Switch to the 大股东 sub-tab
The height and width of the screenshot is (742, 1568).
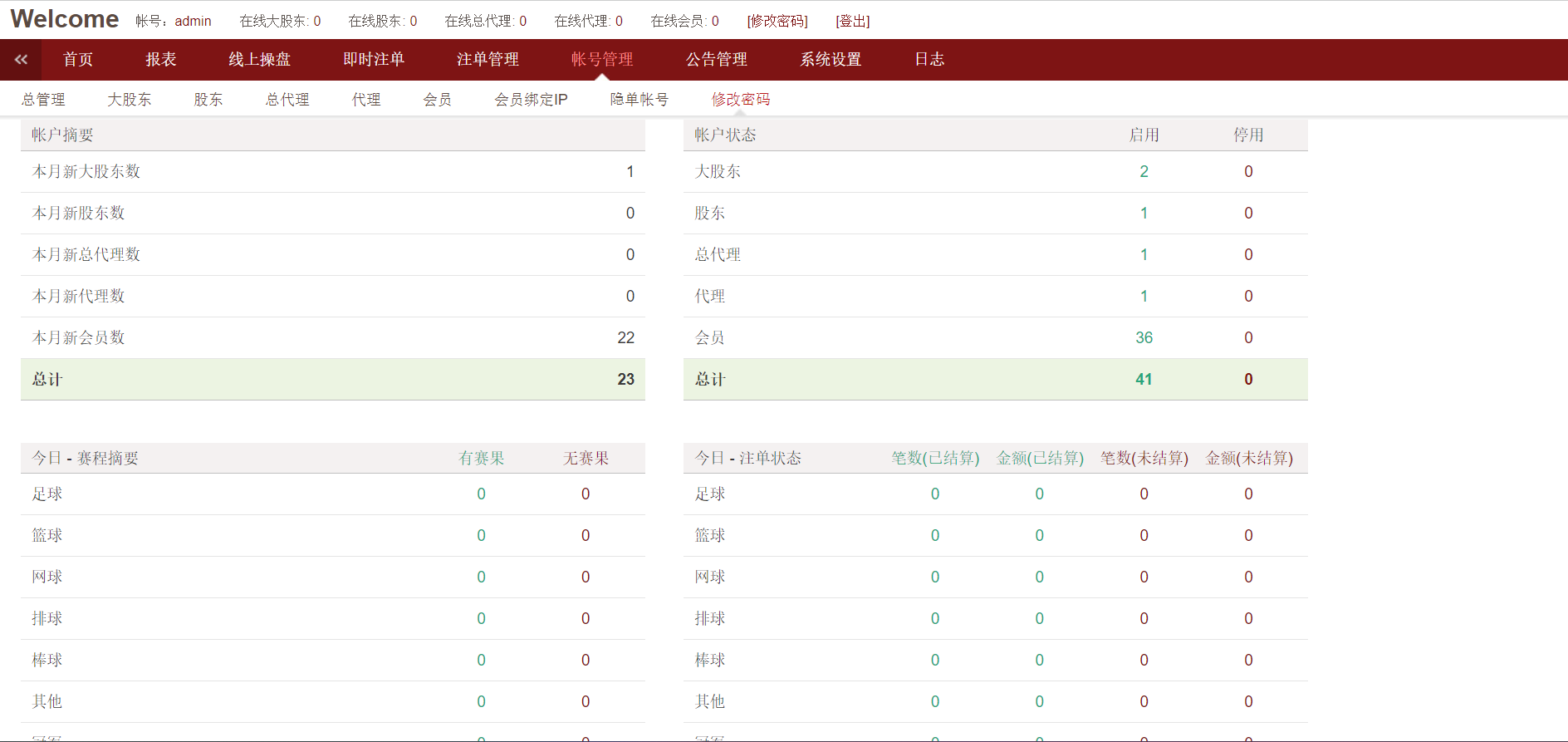click(x=129, y=100)
